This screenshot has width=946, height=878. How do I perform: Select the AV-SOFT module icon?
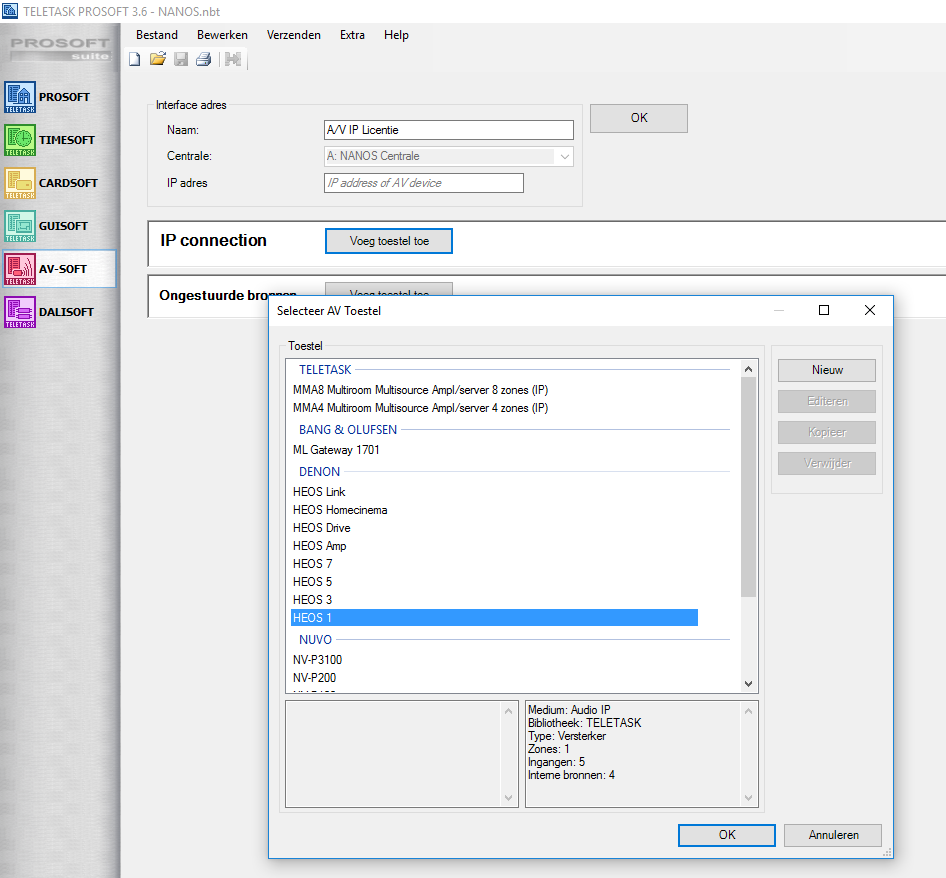coord(20,269)
